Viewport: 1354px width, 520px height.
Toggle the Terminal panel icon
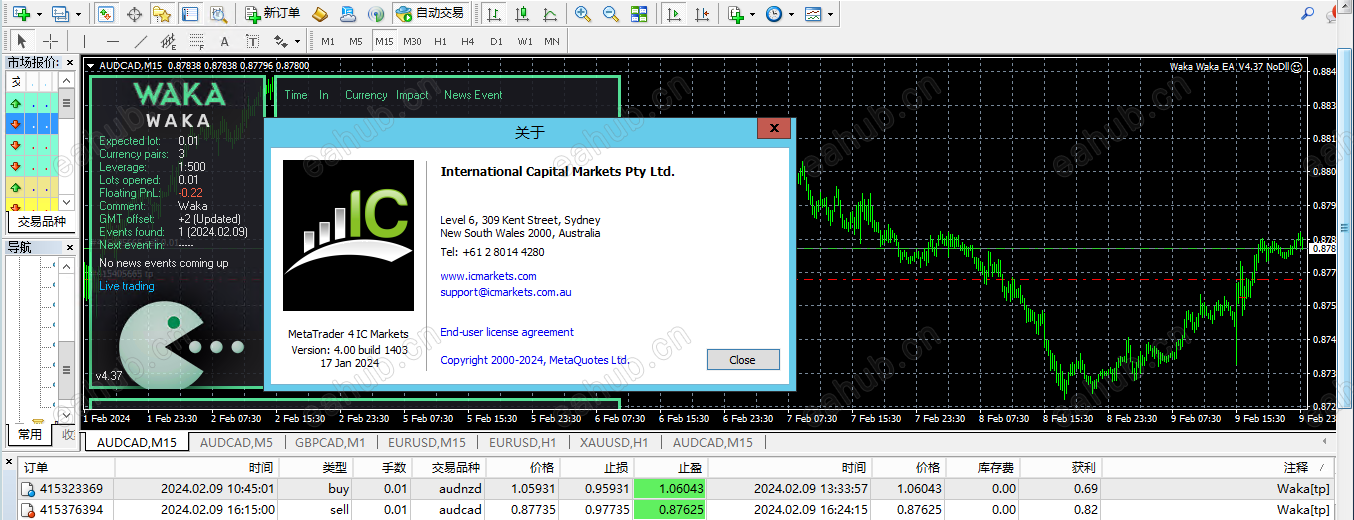[x=189, y=14]
